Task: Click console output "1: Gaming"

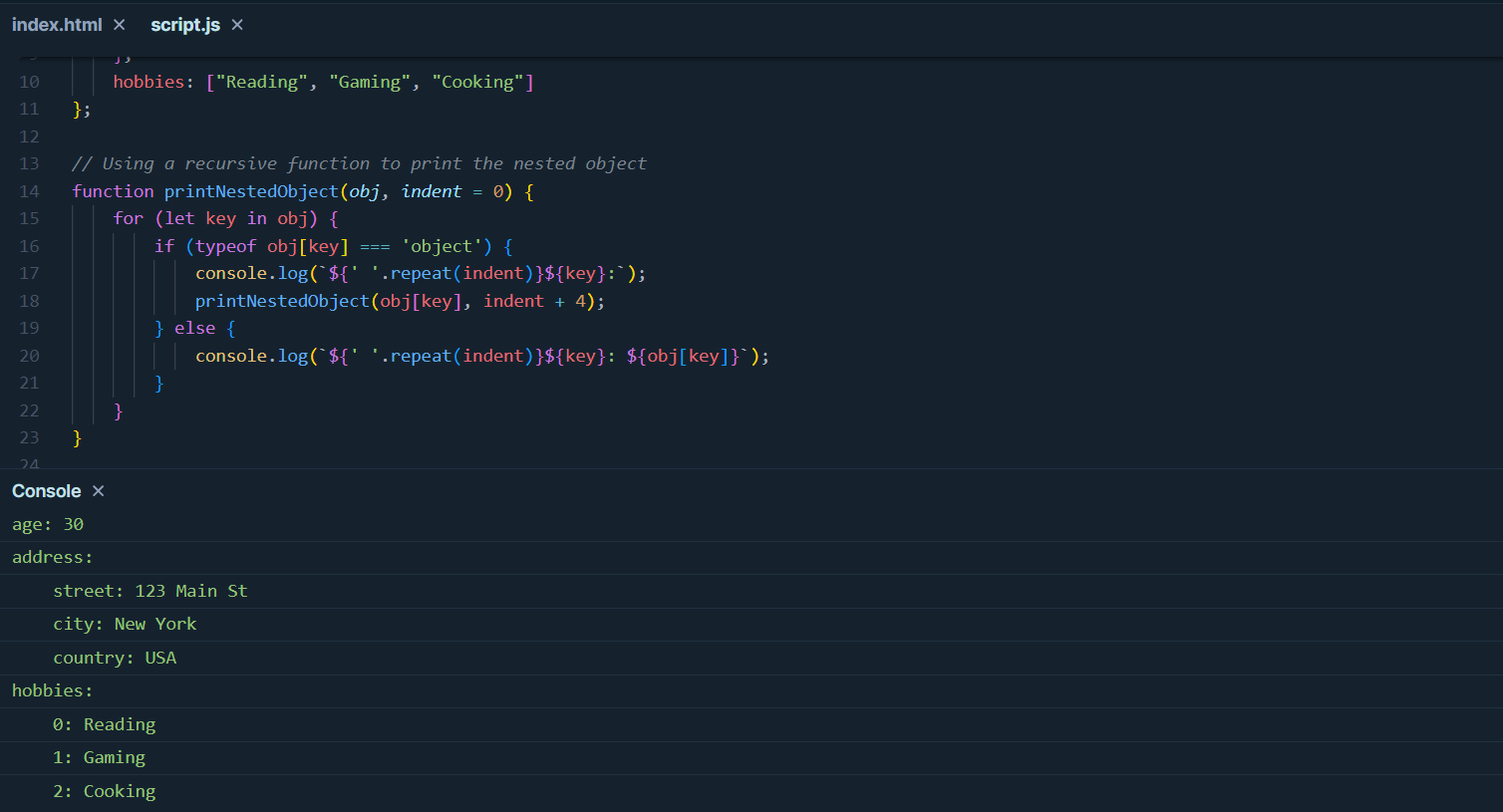Action: tap(99, 757)
